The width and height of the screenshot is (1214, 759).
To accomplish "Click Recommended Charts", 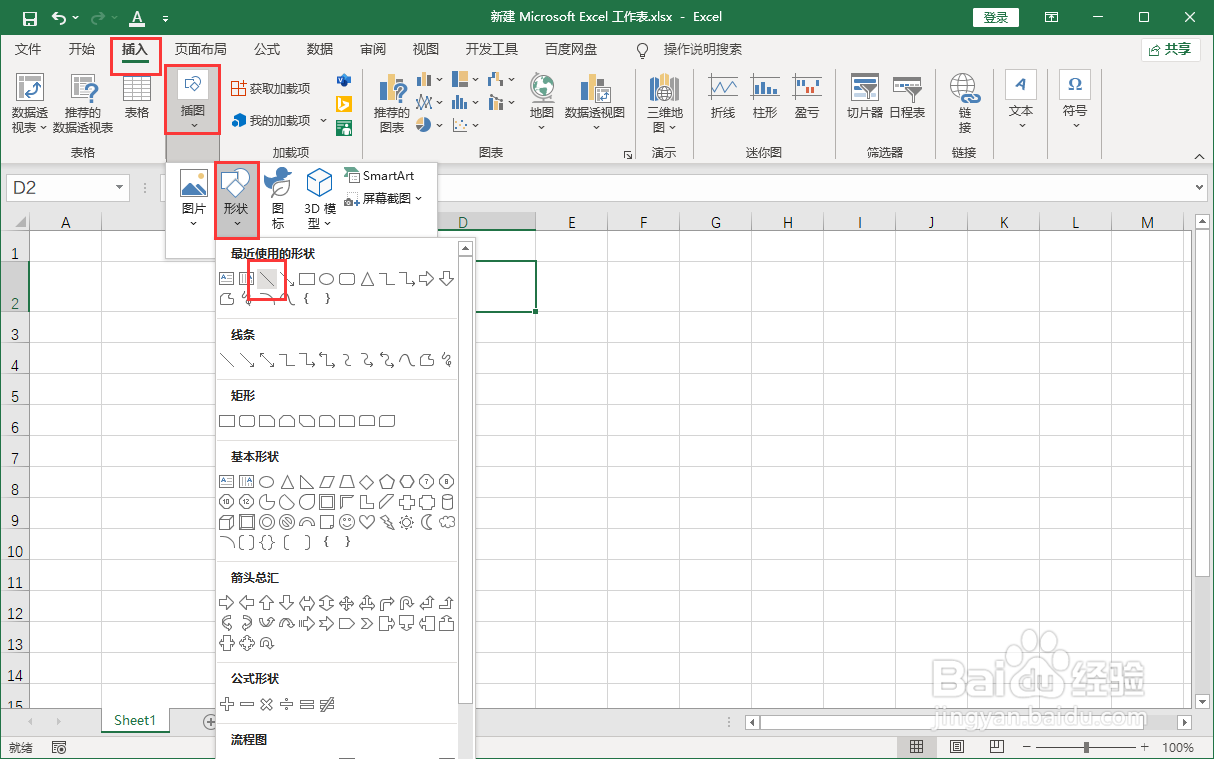I will pos(392,103).
